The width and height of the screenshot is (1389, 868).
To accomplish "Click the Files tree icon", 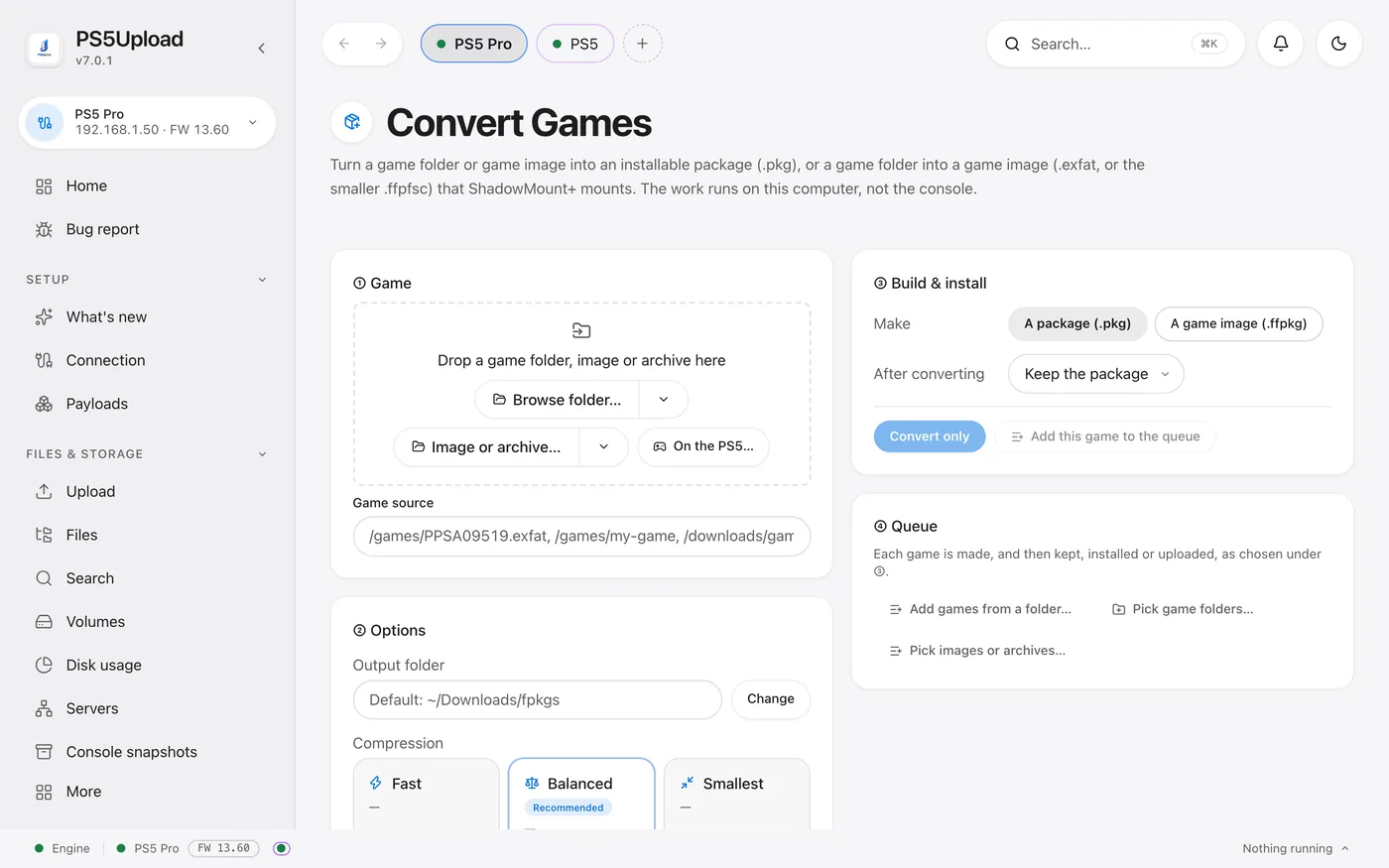I will pos(44,535).
